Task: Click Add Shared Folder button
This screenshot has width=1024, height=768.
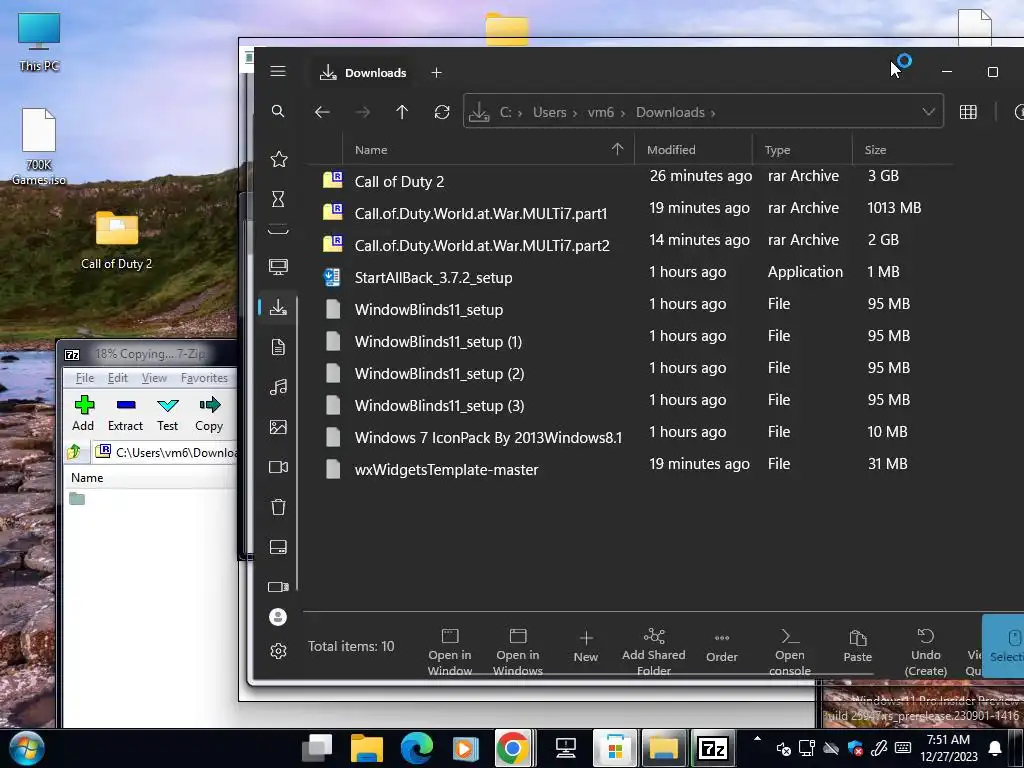Action: click(x=654, y=651)
